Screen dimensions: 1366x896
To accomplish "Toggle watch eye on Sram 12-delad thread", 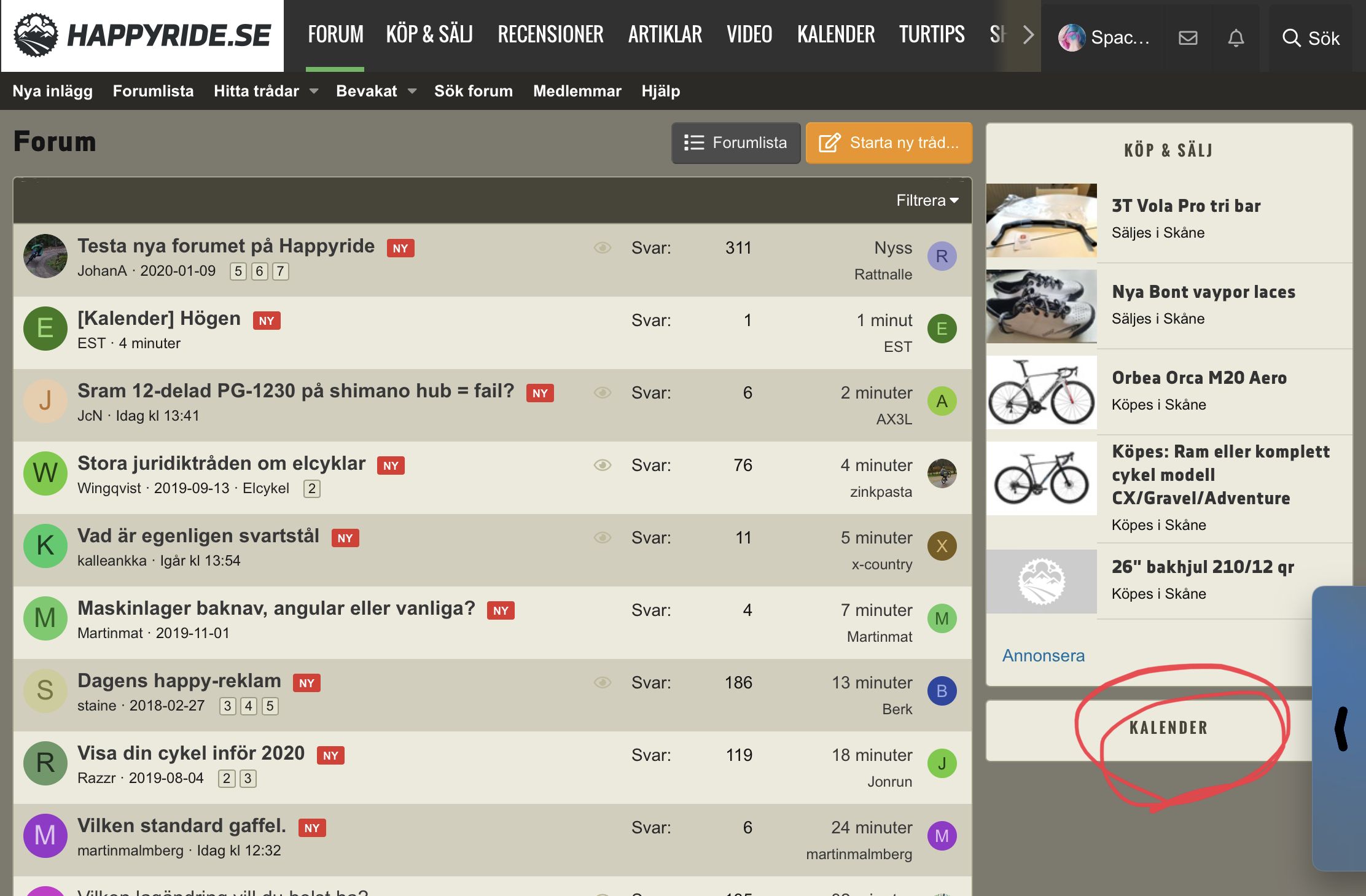I will [603, 392].
